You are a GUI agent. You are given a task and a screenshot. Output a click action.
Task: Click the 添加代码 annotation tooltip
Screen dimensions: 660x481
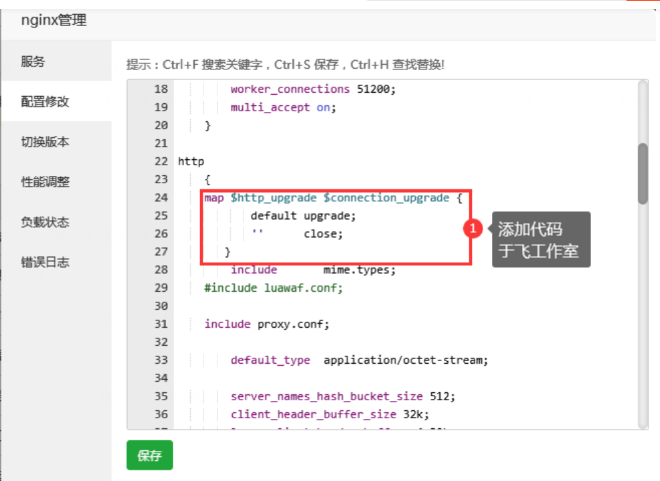(538, 239)
